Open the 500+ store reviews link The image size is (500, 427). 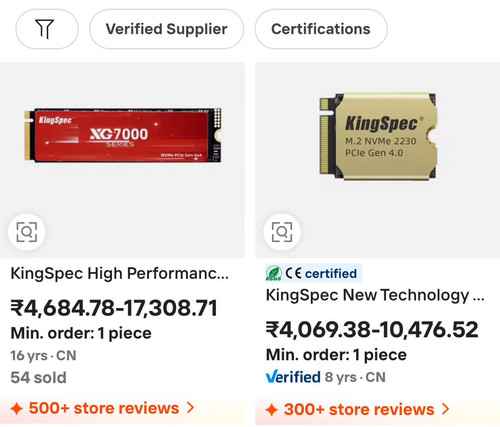(104, 408)
